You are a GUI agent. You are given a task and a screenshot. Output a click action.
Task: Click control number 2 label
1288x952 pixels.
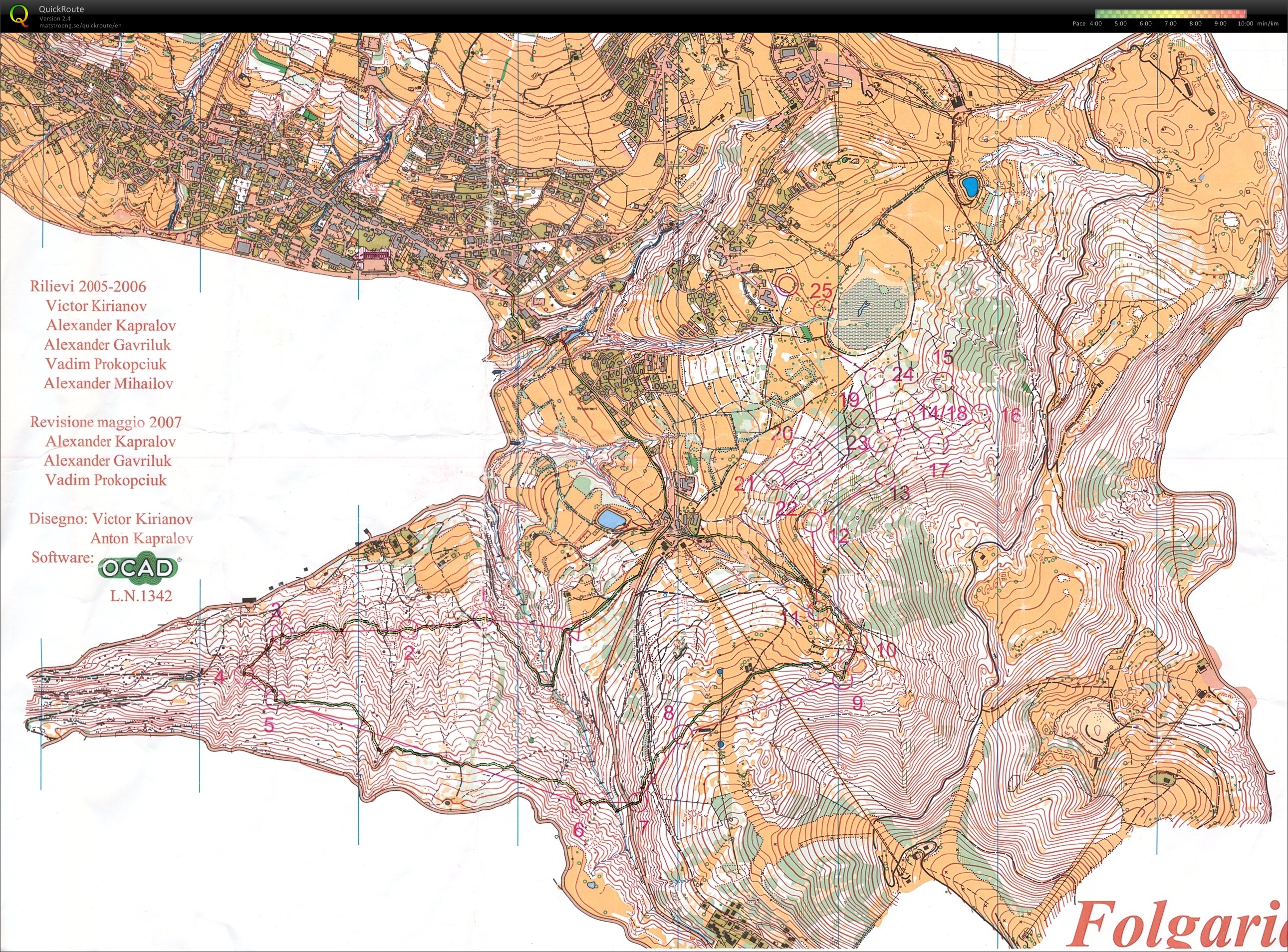409,653
